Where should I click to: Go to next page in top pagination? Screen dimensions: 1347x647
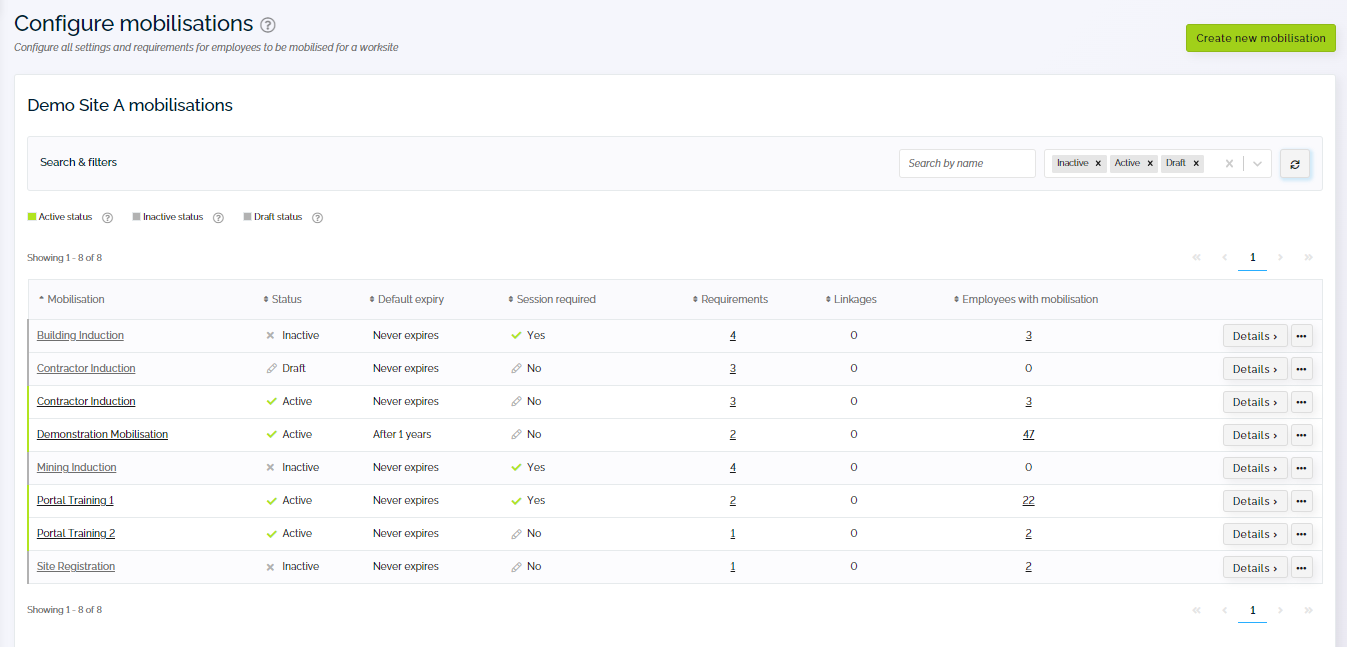(1280, 258)
